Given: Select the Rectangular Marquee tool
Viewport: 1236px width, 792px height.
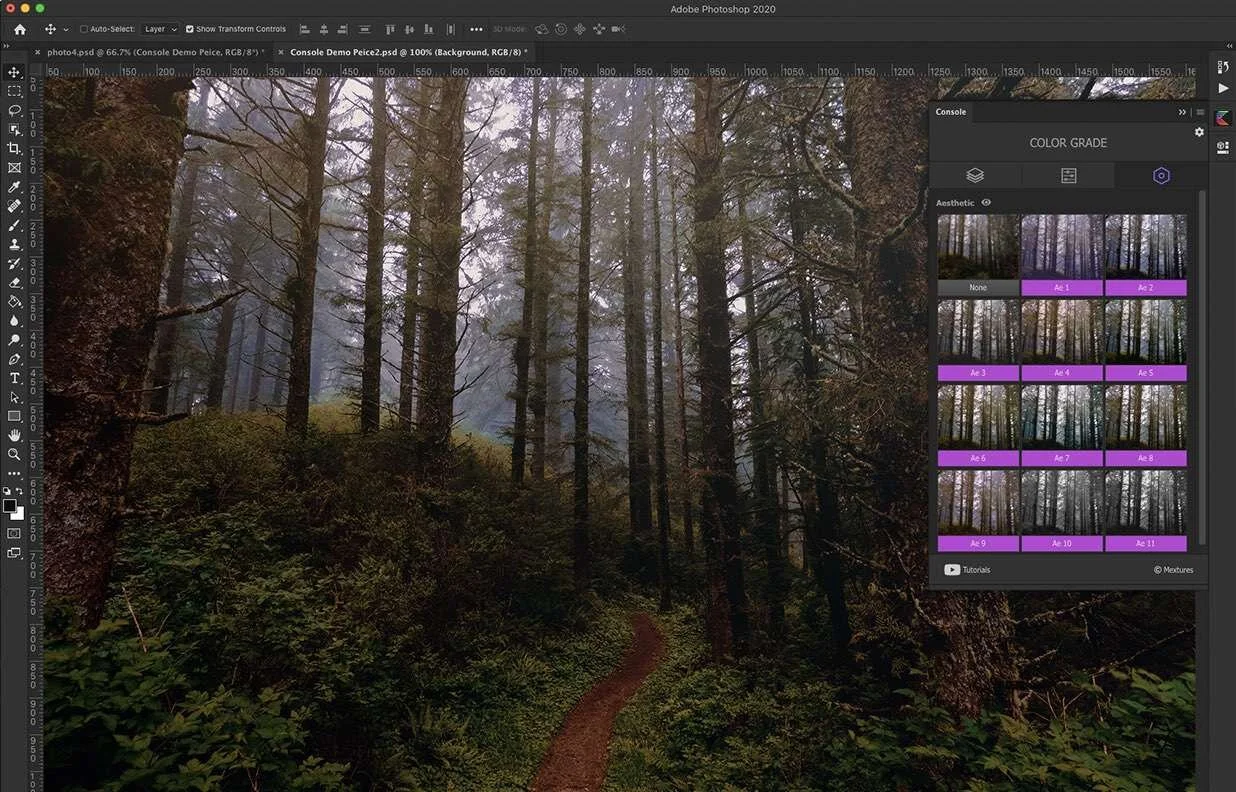Looking at the screenshot, I should 14,91.
